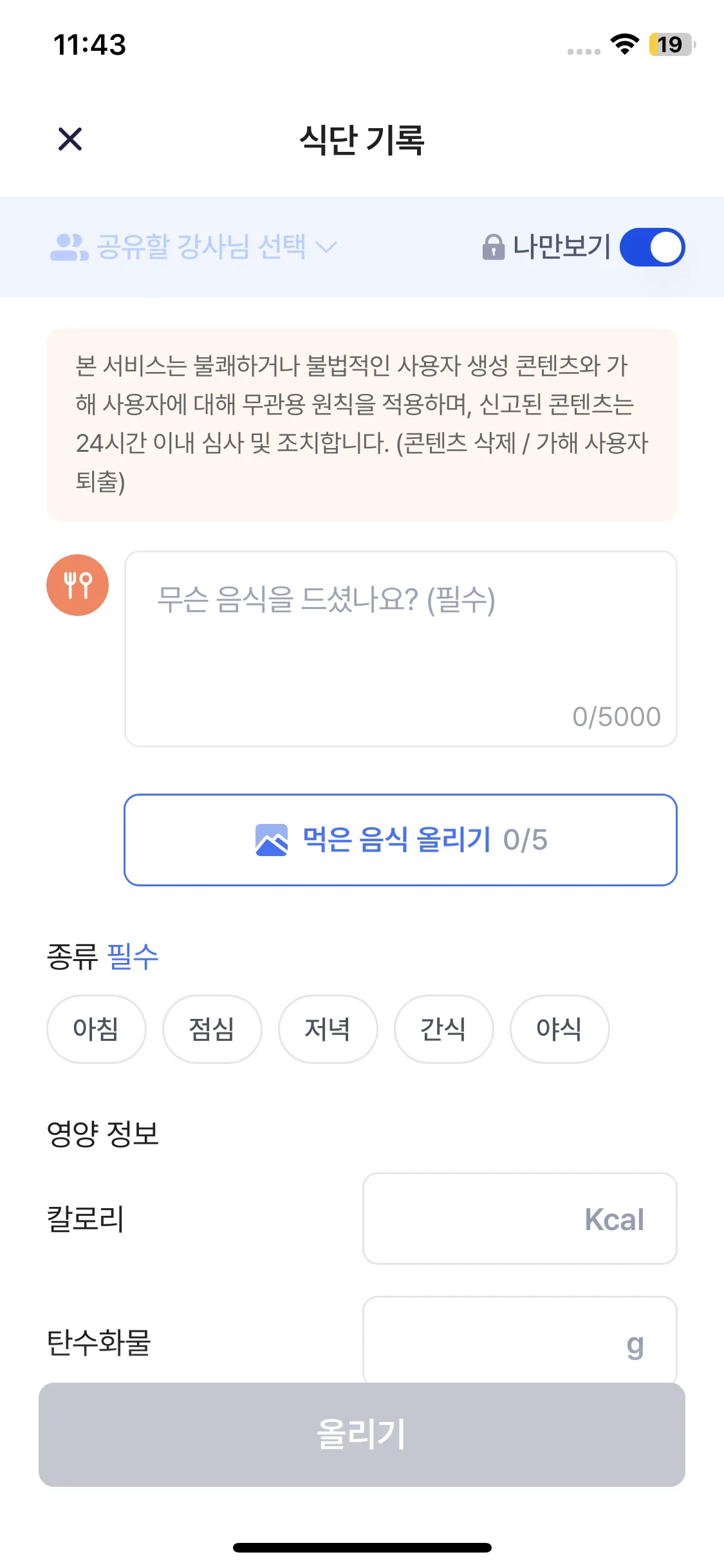Focus the 무슨 음식을 드셨나요 text field
Image resolution: width=724 pixels, height=1568 pixels.
point(400,648)
